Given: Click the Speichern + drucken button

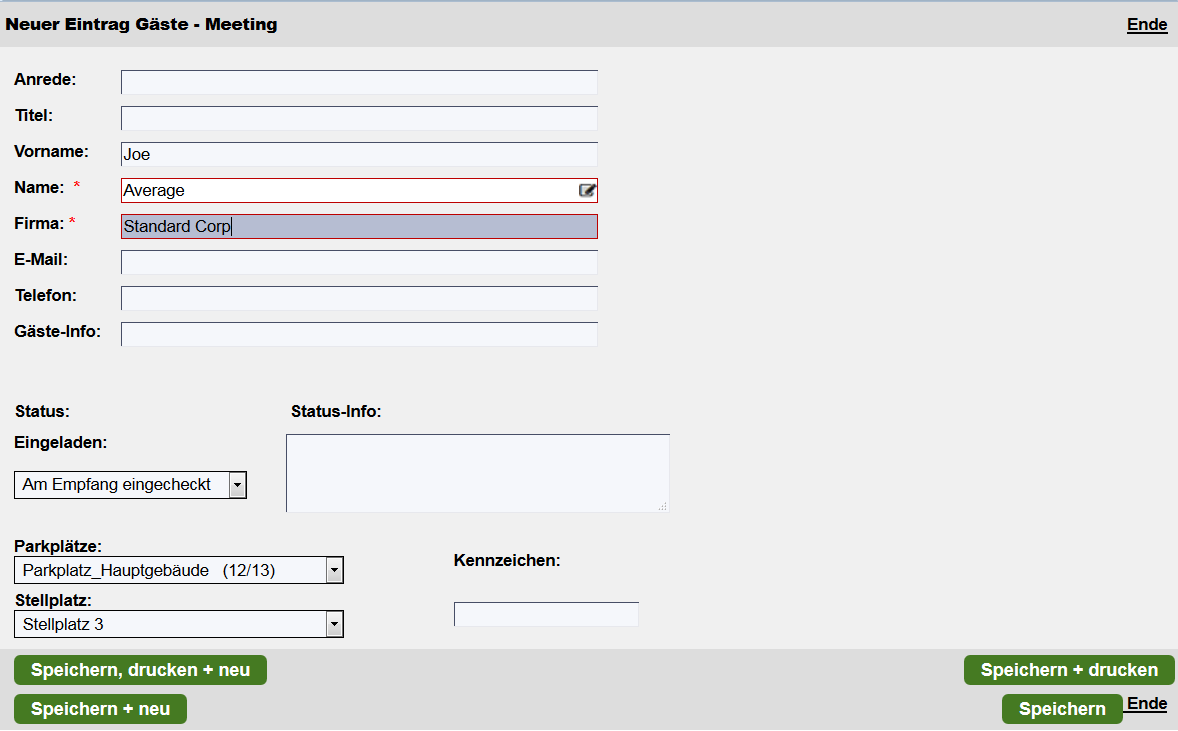Looking at the screenshot, I should pyautogui.click(x=1069, y=670).
